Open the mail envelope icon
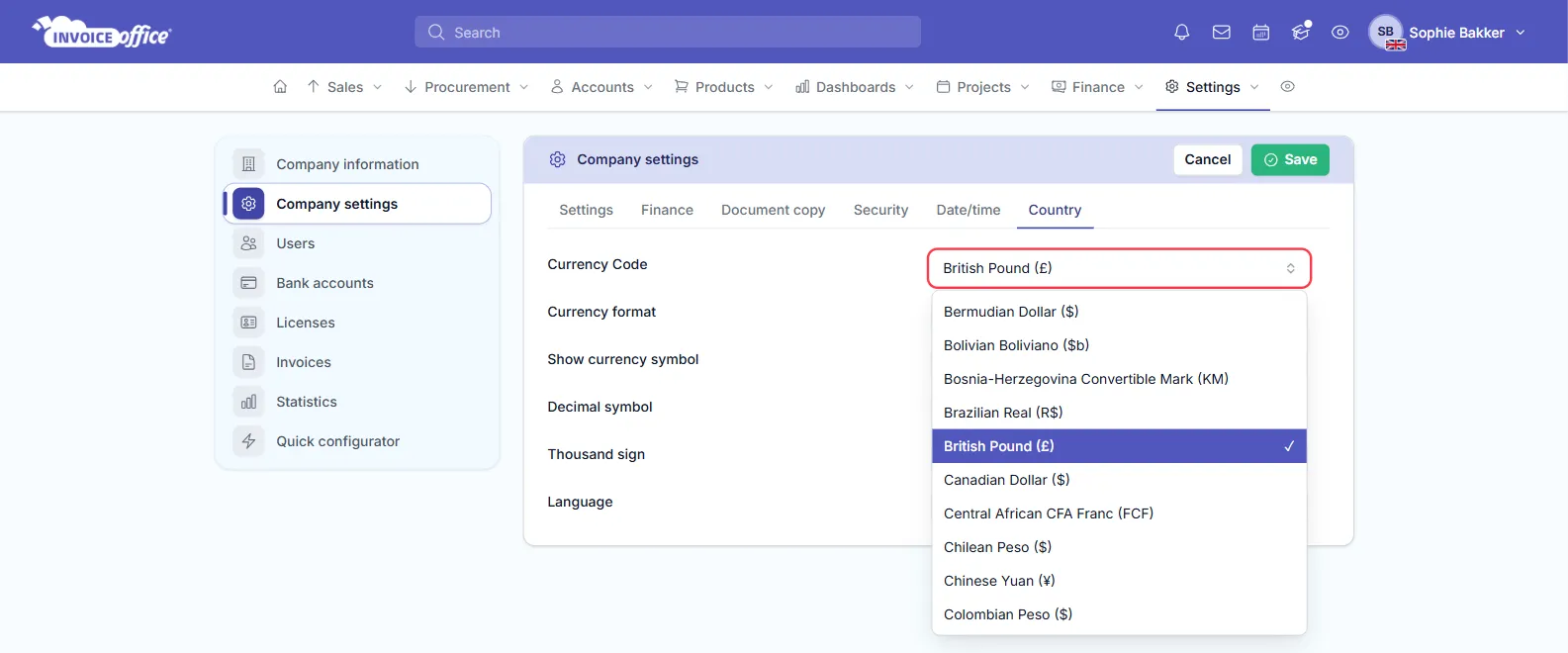The image size is (1568, 653). pyautogui.click(x=1221, y=33)
